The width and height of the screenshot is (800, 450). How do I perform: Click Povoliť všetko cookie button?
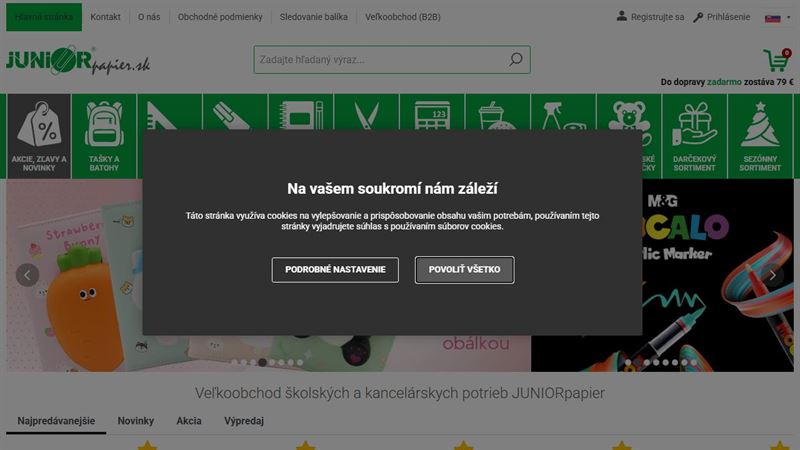point(464,269)
